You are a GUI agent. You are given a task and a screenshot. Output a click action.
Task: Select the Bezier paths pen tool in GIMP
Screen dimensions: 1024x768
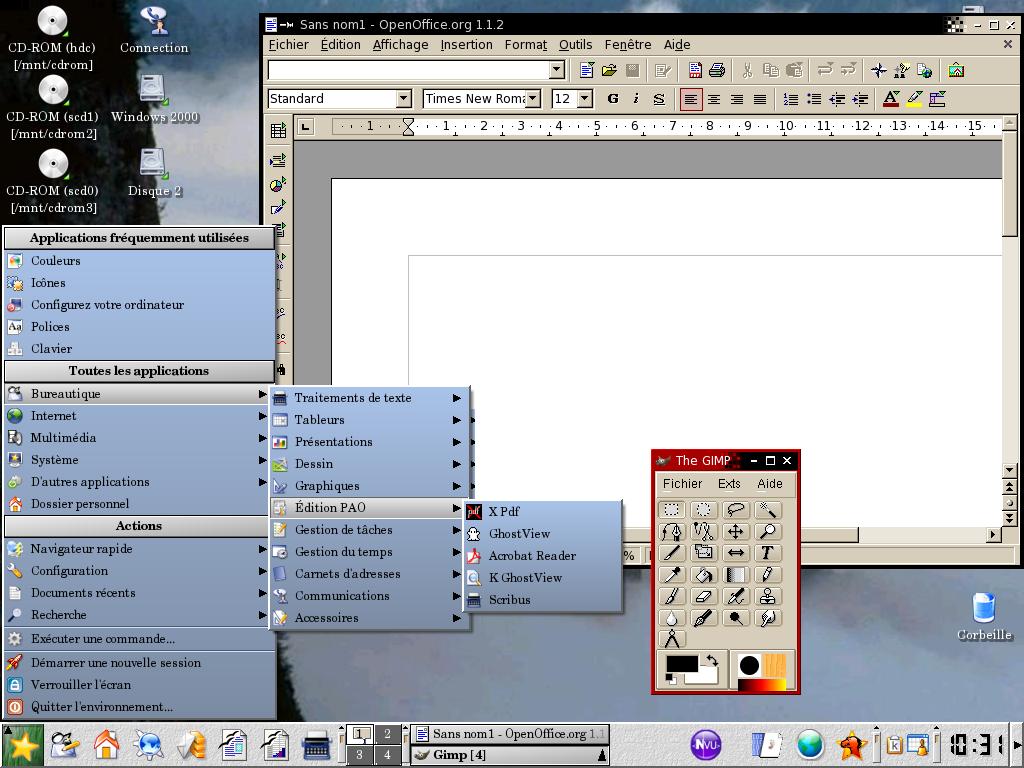671,532
